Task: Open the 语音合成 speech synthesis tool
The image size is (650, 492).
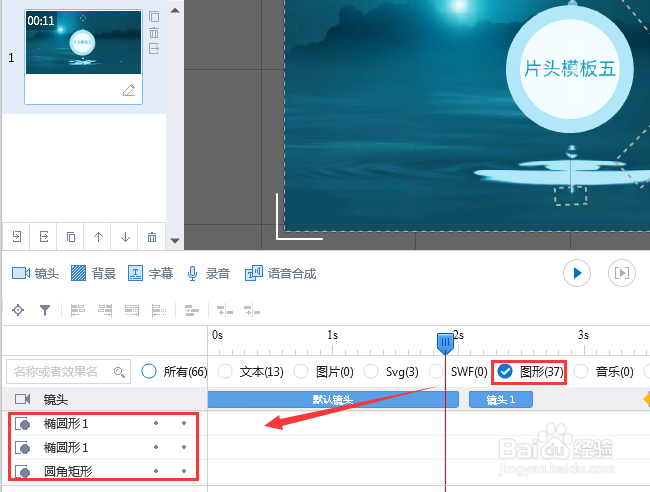Action: tap(281, 274)
